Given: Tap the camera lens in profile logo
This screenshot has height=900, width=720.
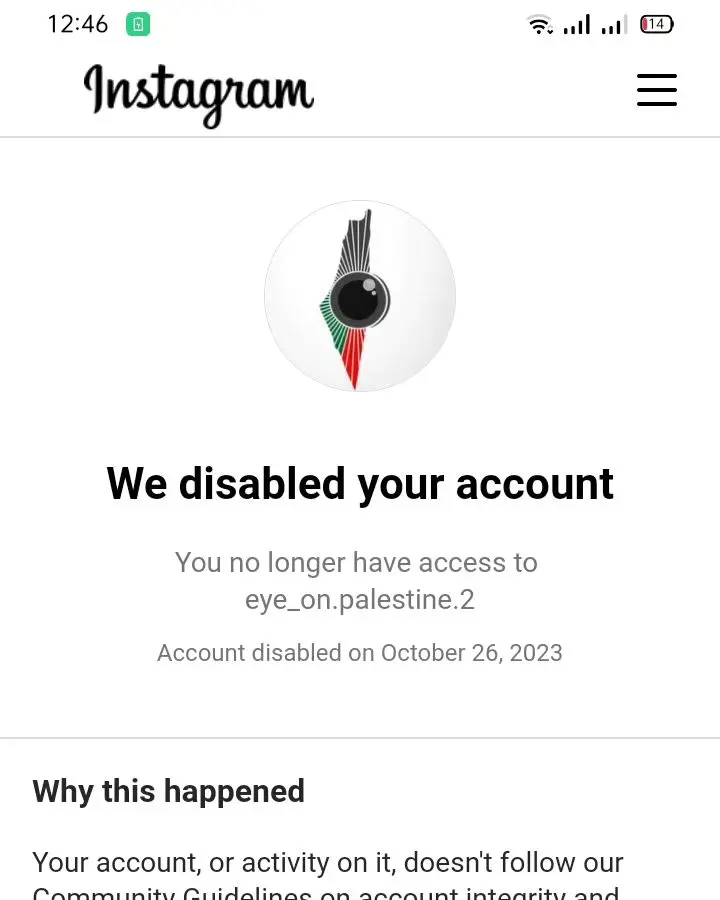Looking at the screenshot, I should [x=360, y=298].
